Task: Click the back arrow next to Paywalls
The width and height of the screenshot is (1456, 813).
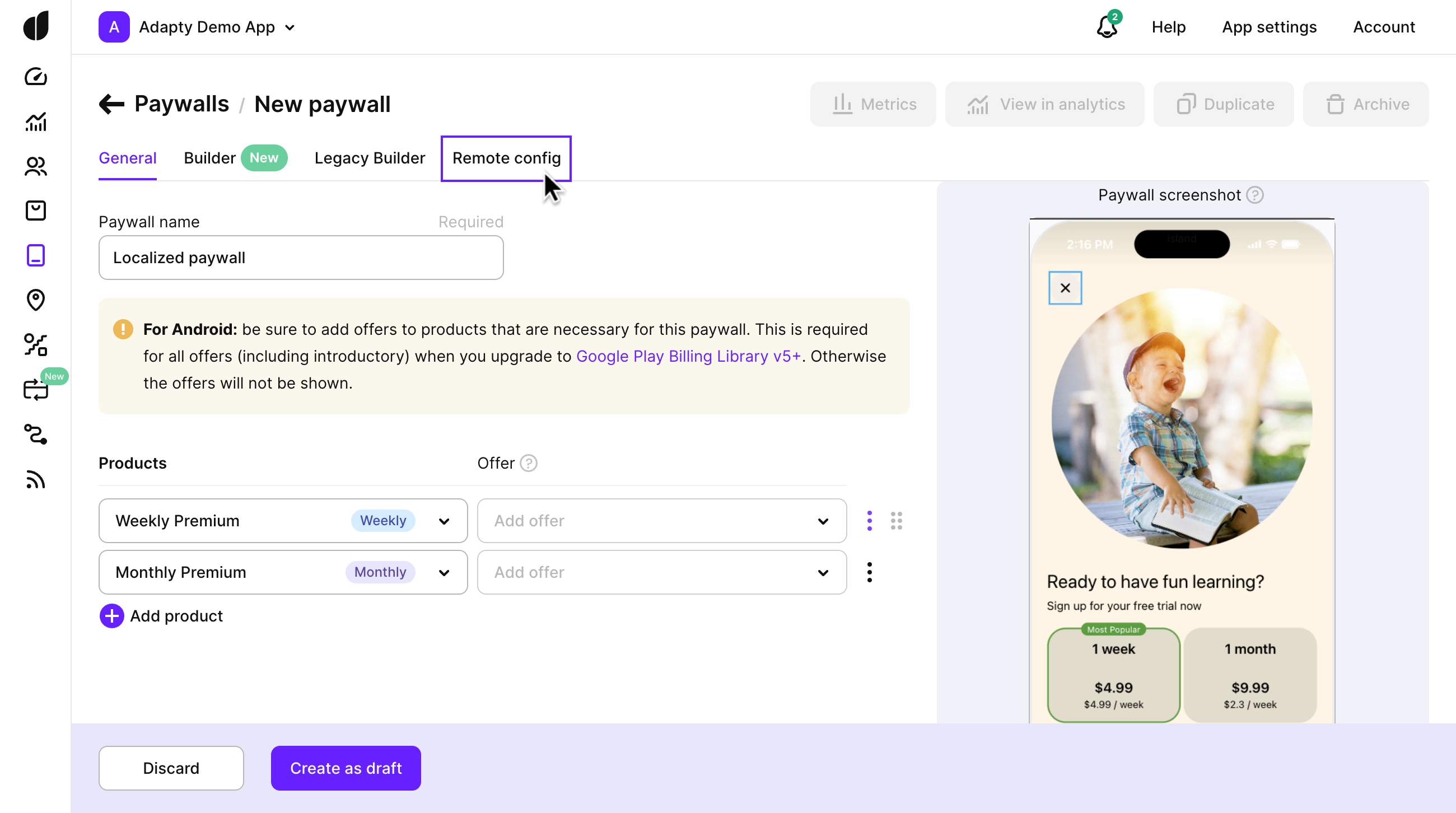Action: [x=111, y=104]
